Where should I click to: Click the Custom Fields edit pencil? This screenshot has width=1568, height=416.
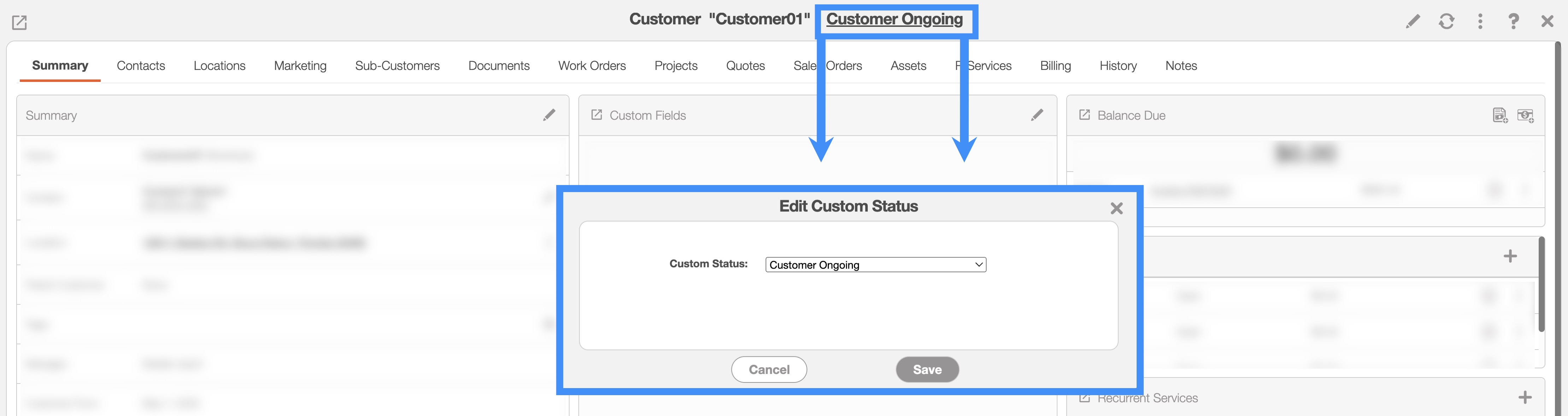(x=1037, y=115)
